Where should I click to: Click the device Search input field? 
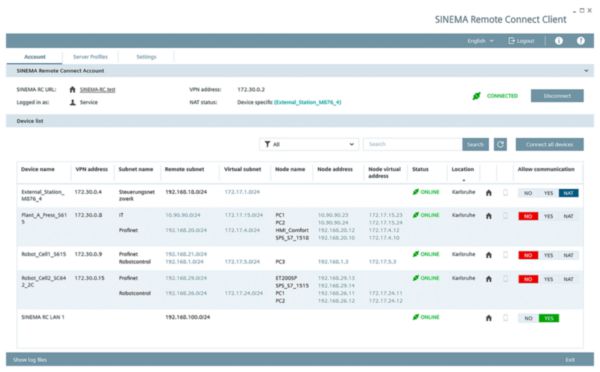point(412,144)
